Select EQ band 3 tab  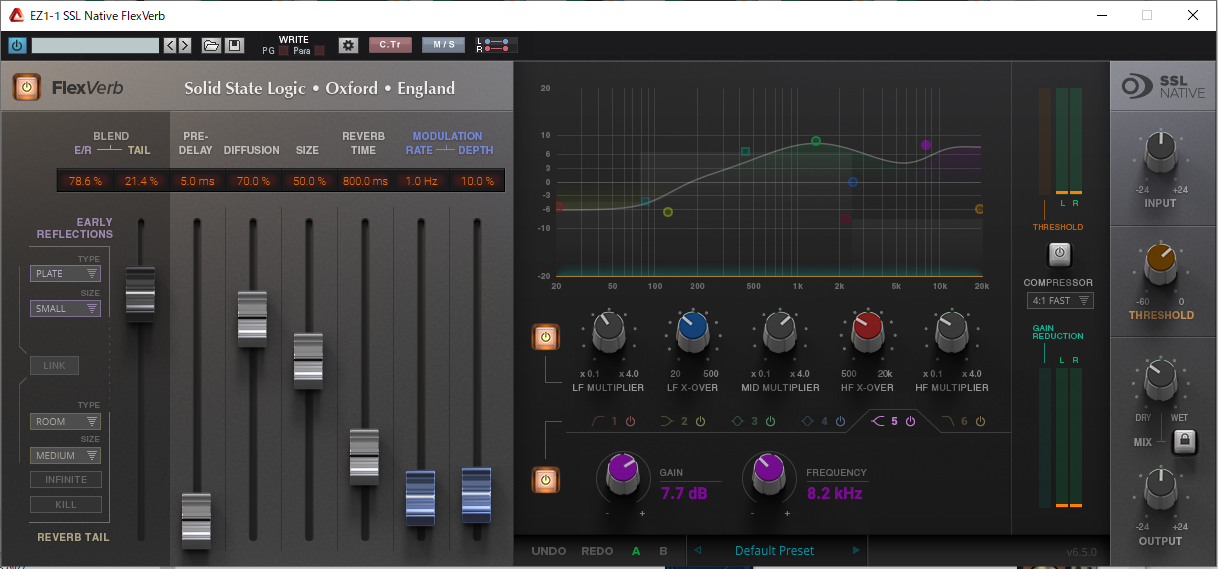click(747, 421)
